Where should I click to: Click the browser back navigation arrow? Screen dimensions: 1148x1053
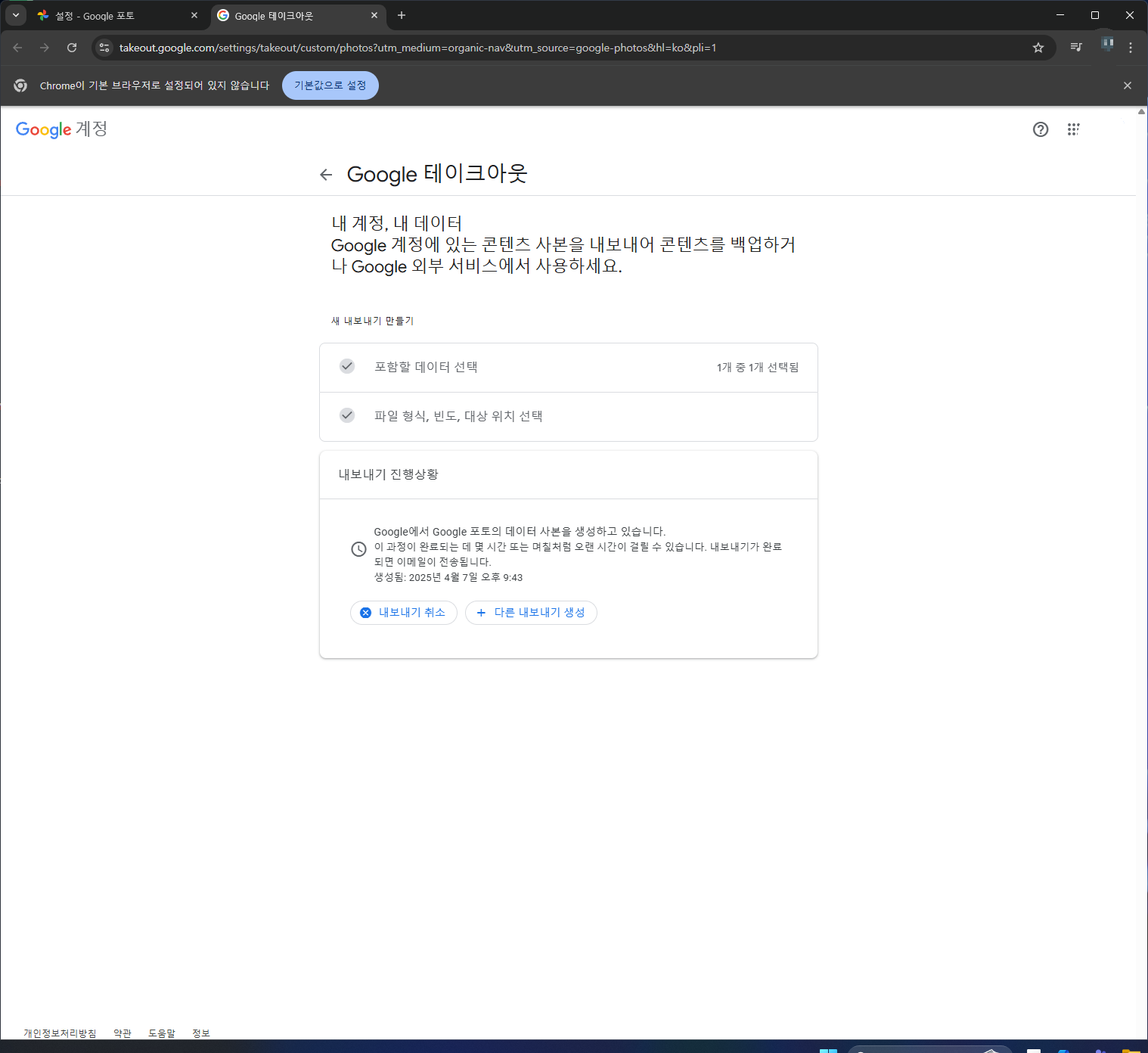pos(17,48)
